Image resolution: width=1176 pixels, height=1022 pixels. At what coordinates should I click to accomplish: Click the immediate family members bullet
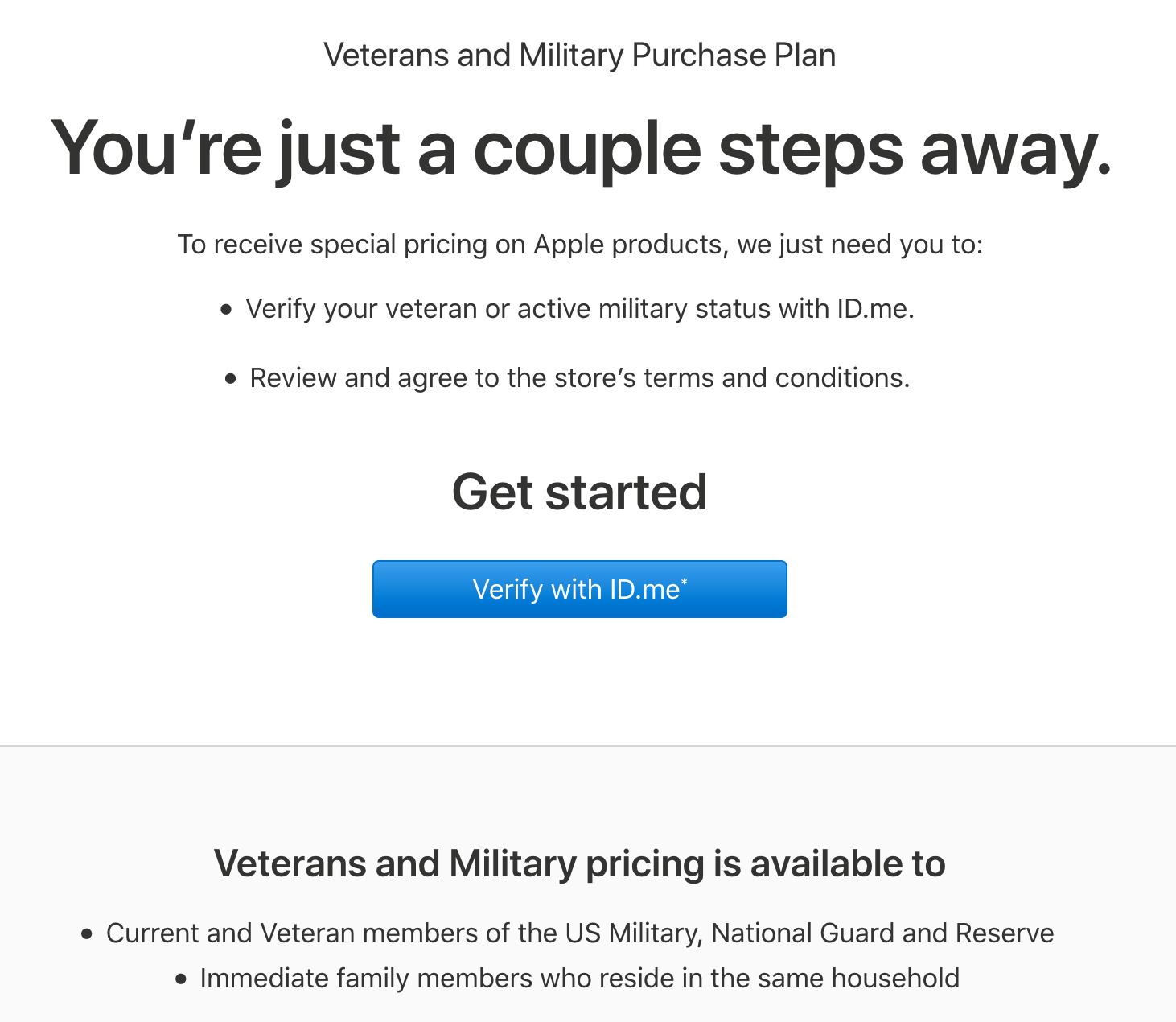[x=580, y=978]
